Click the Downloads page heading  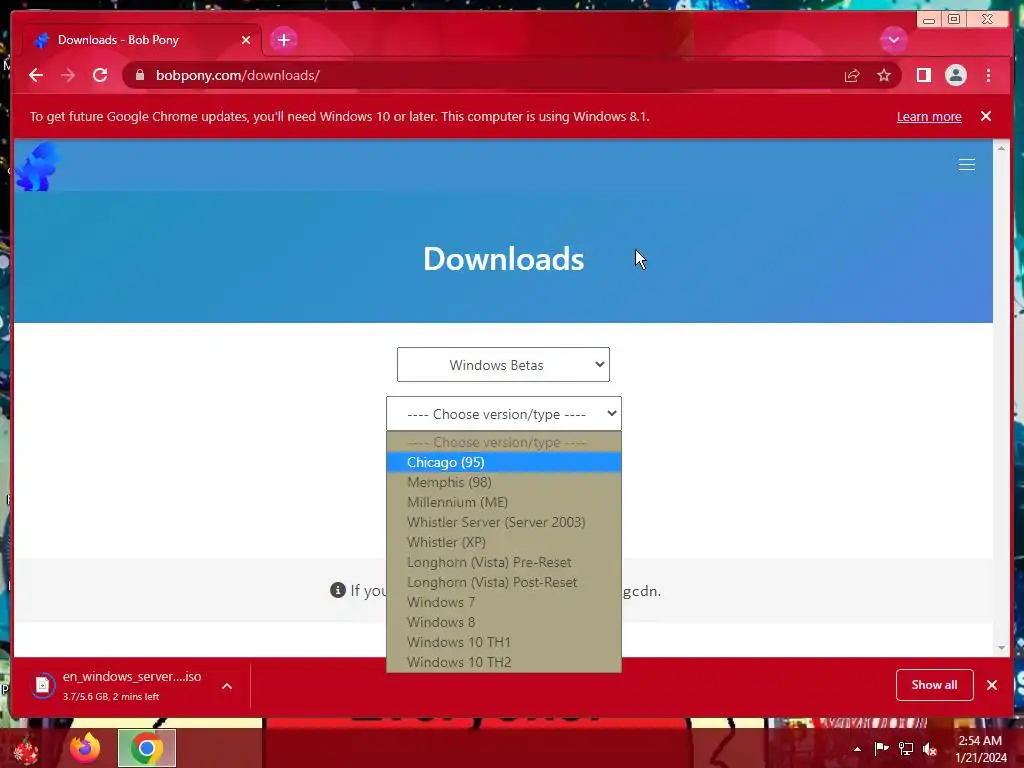pyautogui.click(x=504, y=259)
